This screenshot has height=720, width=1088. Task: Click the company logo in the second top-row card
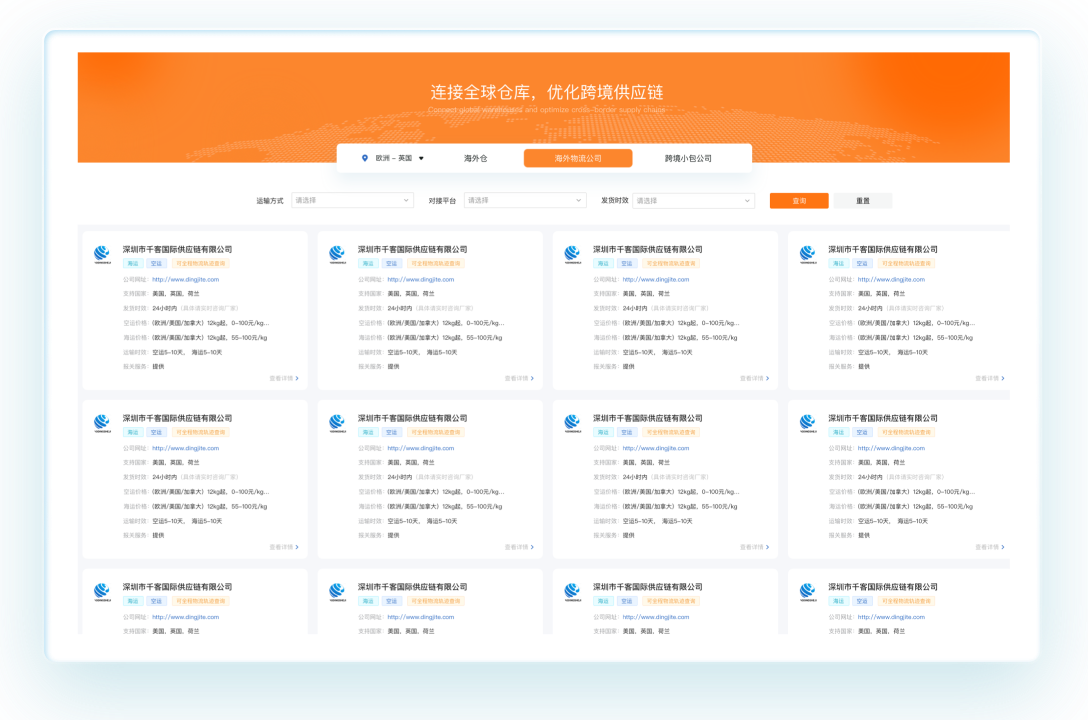click(337, 254)
